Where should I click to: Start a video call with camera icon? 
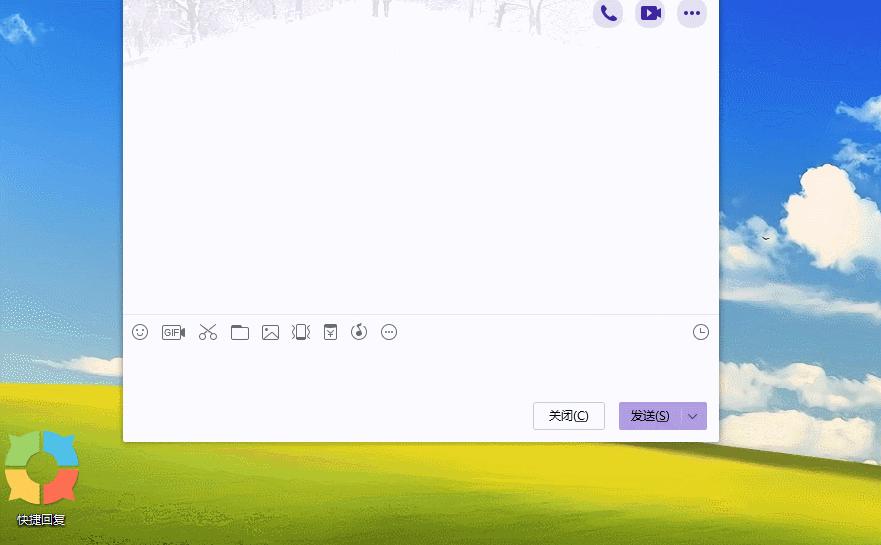click(x=650, y=13)
